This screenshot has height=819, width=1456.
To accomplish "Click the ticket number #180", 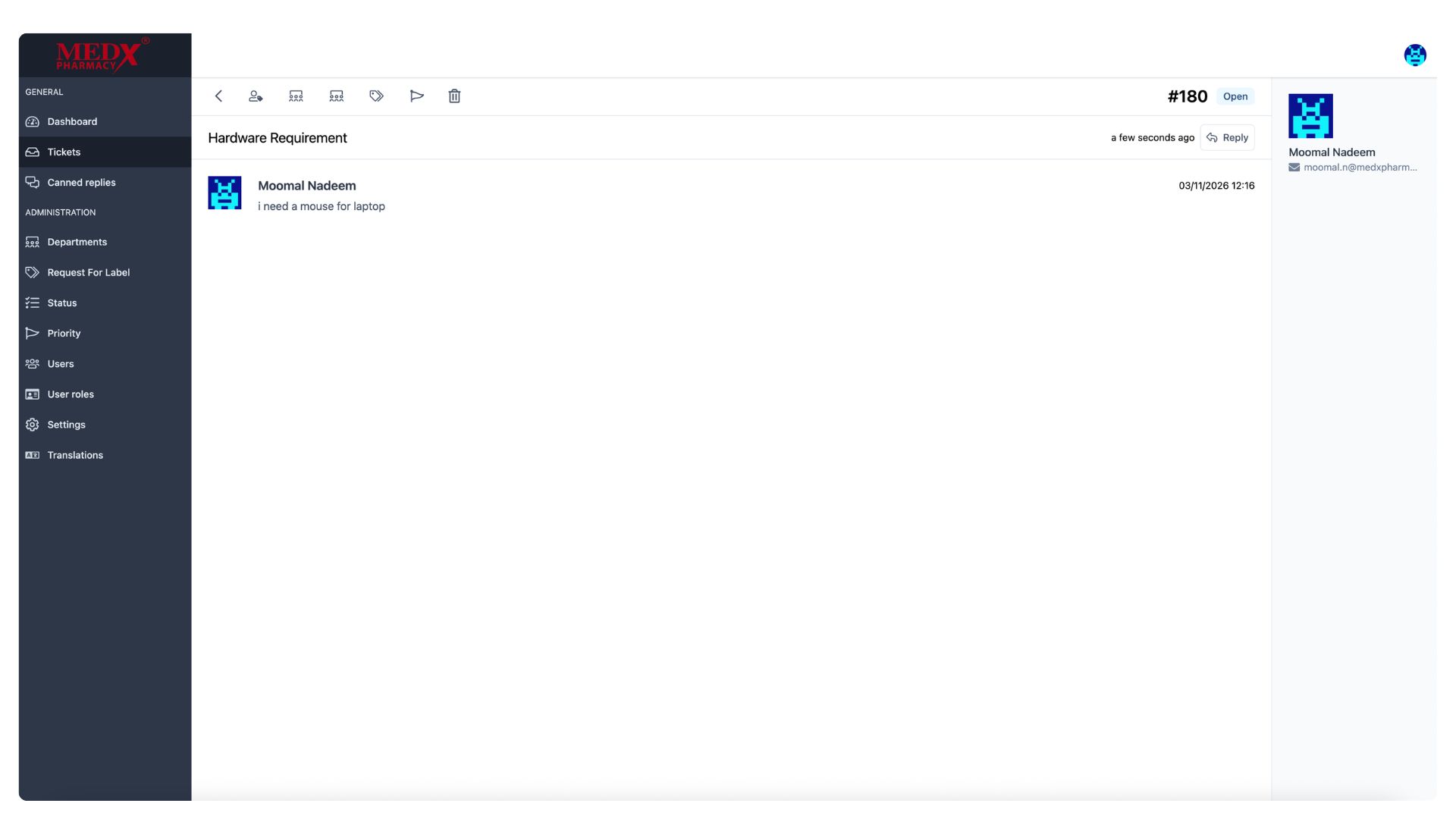I will click(x=1188, y=96).
